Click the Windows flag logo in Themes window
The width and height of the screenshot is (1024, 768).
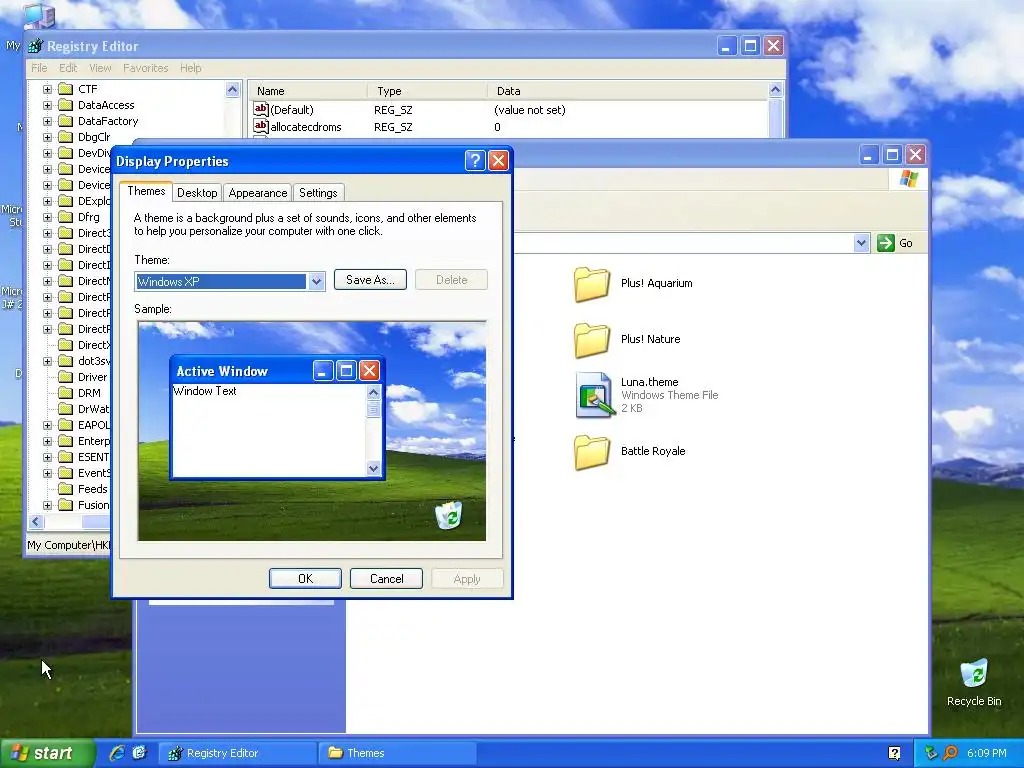coord(908,179)
